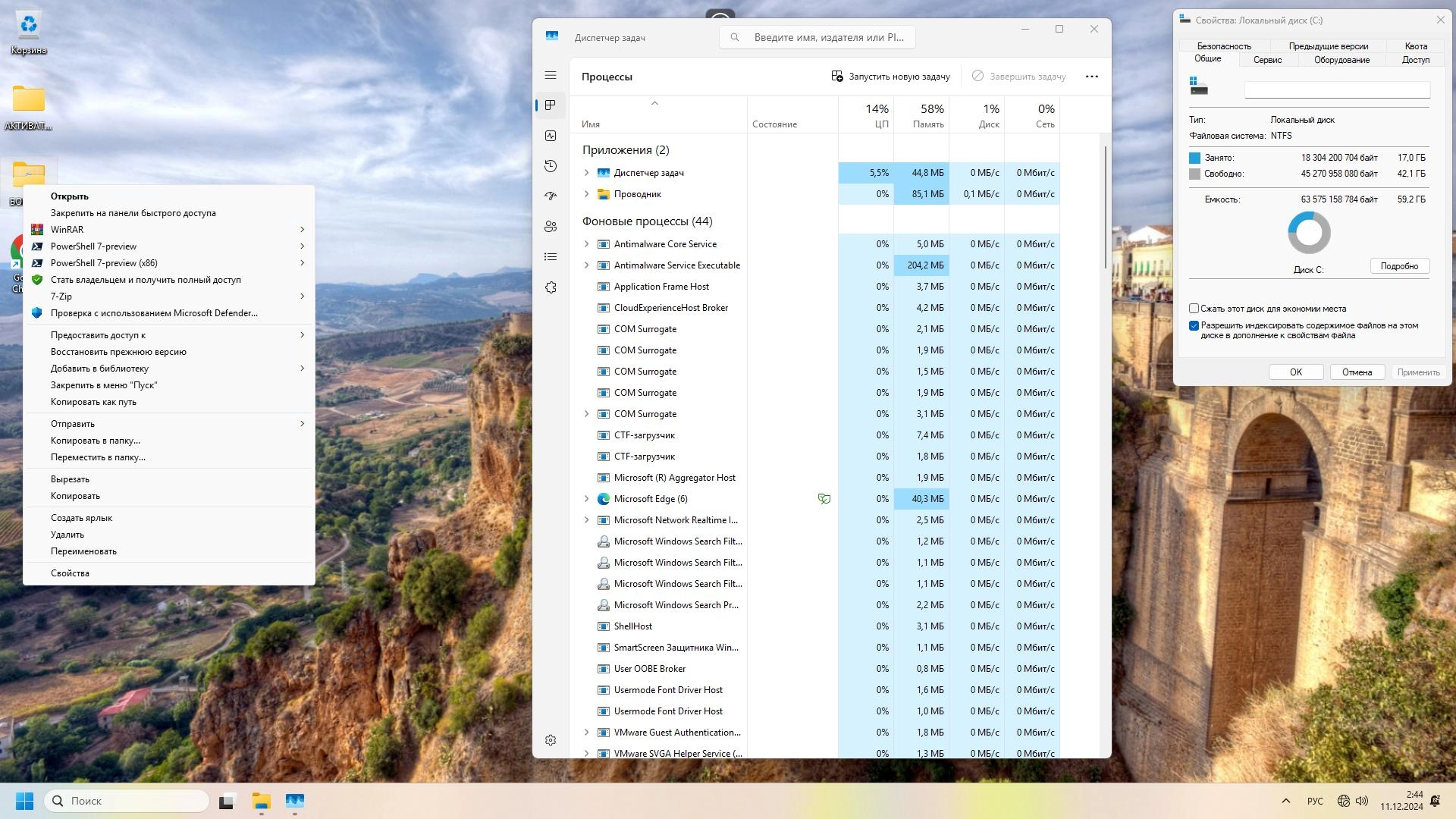Viewport: 1456px width, 819px height.
Task: Click Запустить новую задачу button
Action: click(x=890, y=77)
